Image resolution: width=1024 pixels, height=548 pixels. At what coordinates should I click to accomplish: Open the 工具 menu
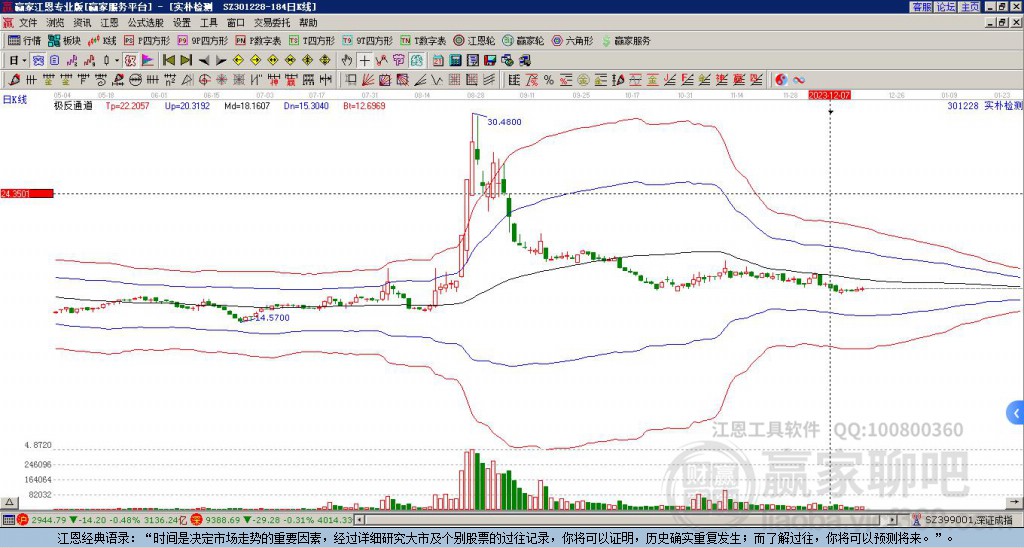208,23
